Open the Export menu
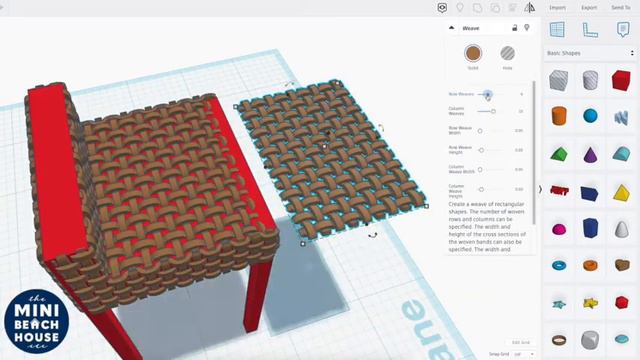Viewport: 640px width, 360px height. pos(589,8)
